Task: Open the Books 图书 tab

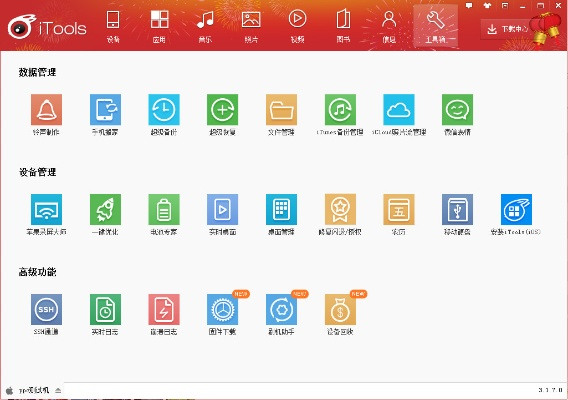Action: tap(343, 26)
